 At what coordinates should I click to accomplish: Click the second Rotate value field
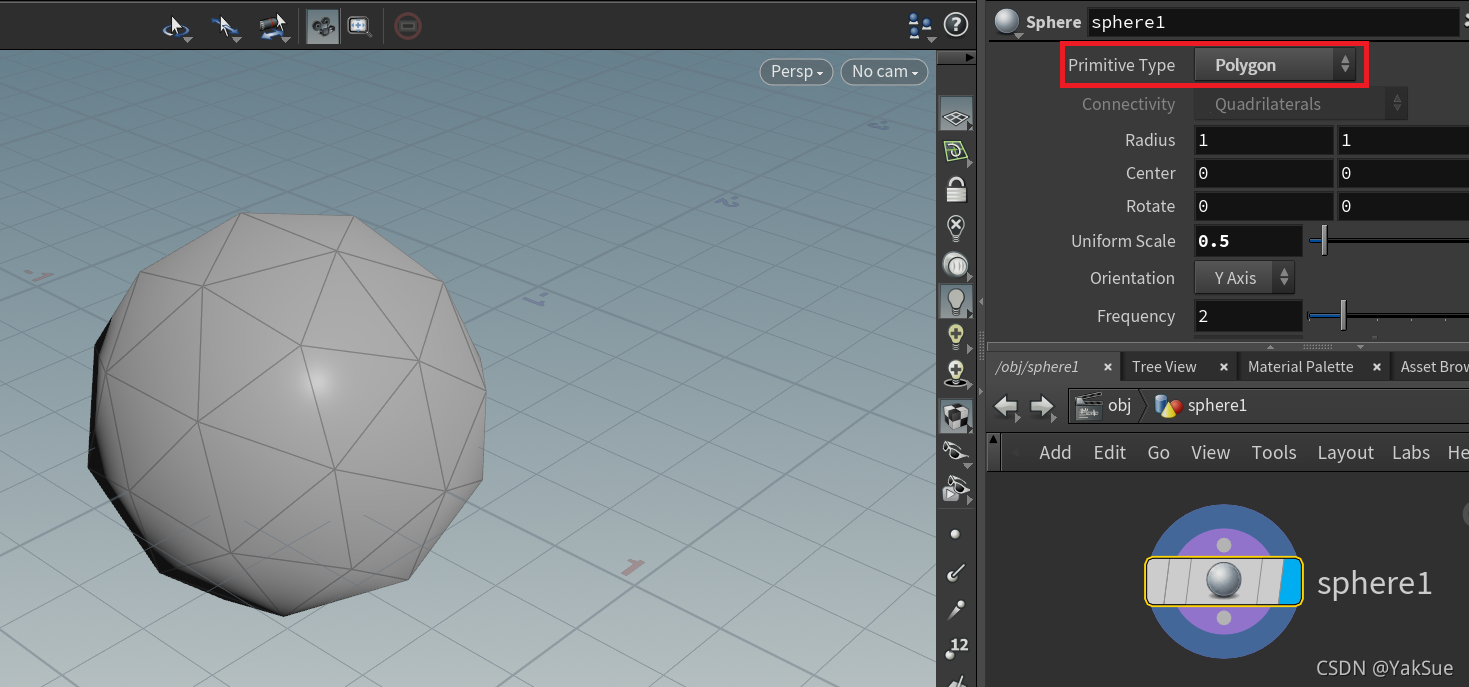coord(1403,206)
